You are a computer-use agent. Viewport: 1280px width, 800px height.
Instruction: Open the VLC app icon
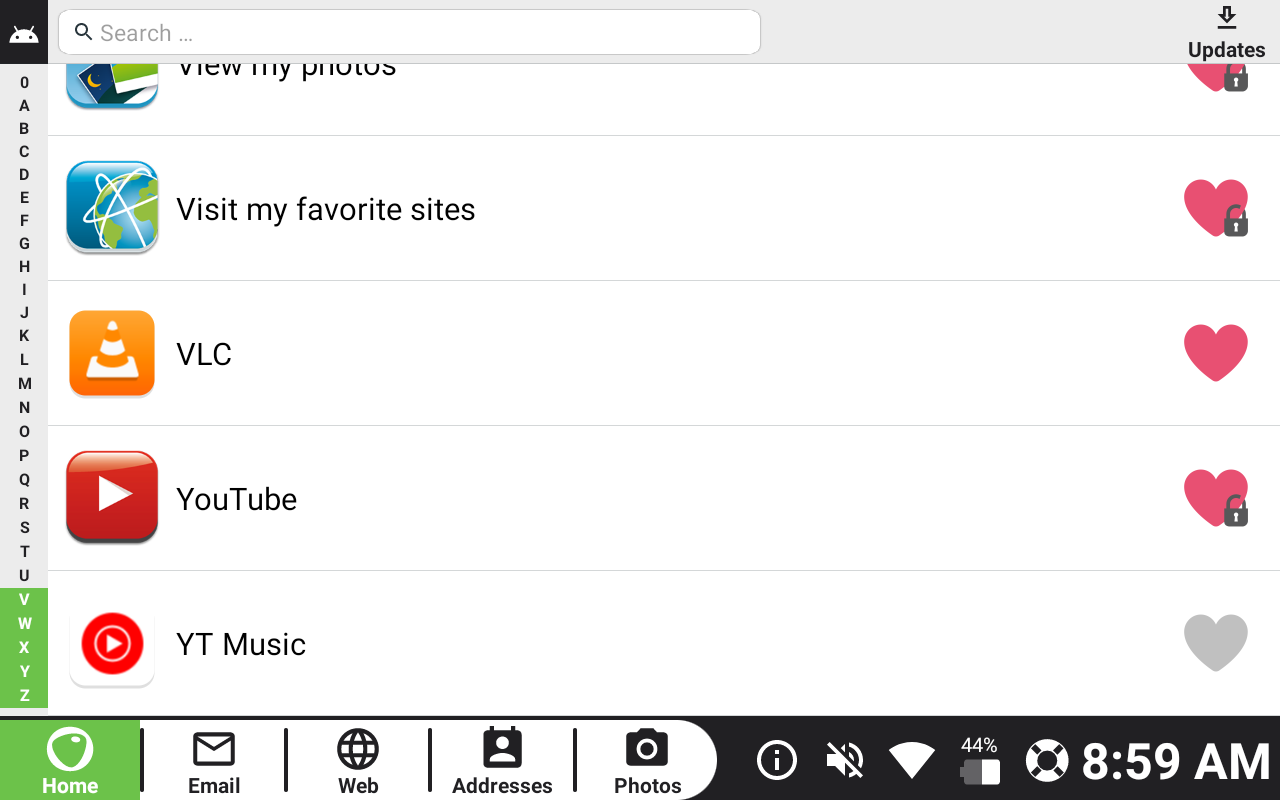[x=112, y=354]
